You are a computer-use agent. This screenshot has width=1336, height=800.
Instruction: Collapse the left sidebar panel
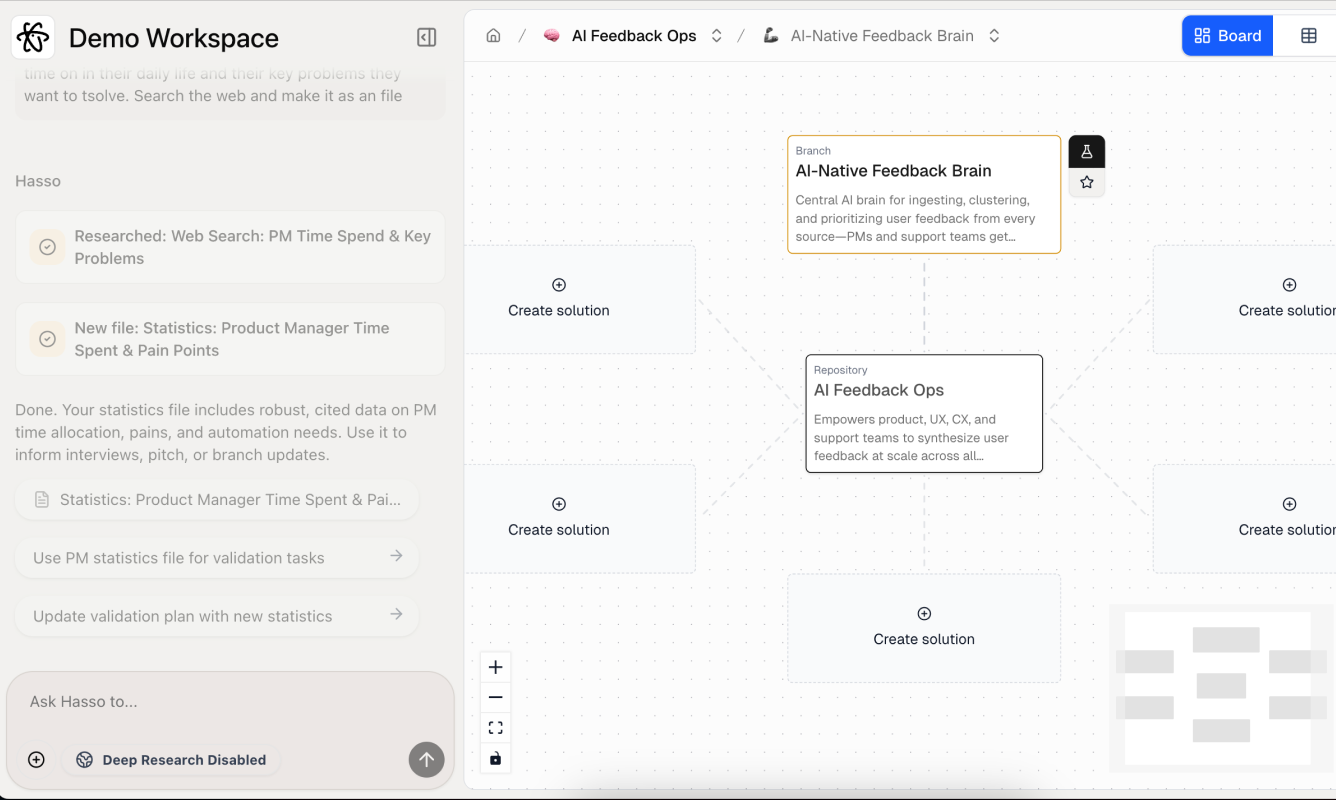pyautogui.click(x=426, y=38)
